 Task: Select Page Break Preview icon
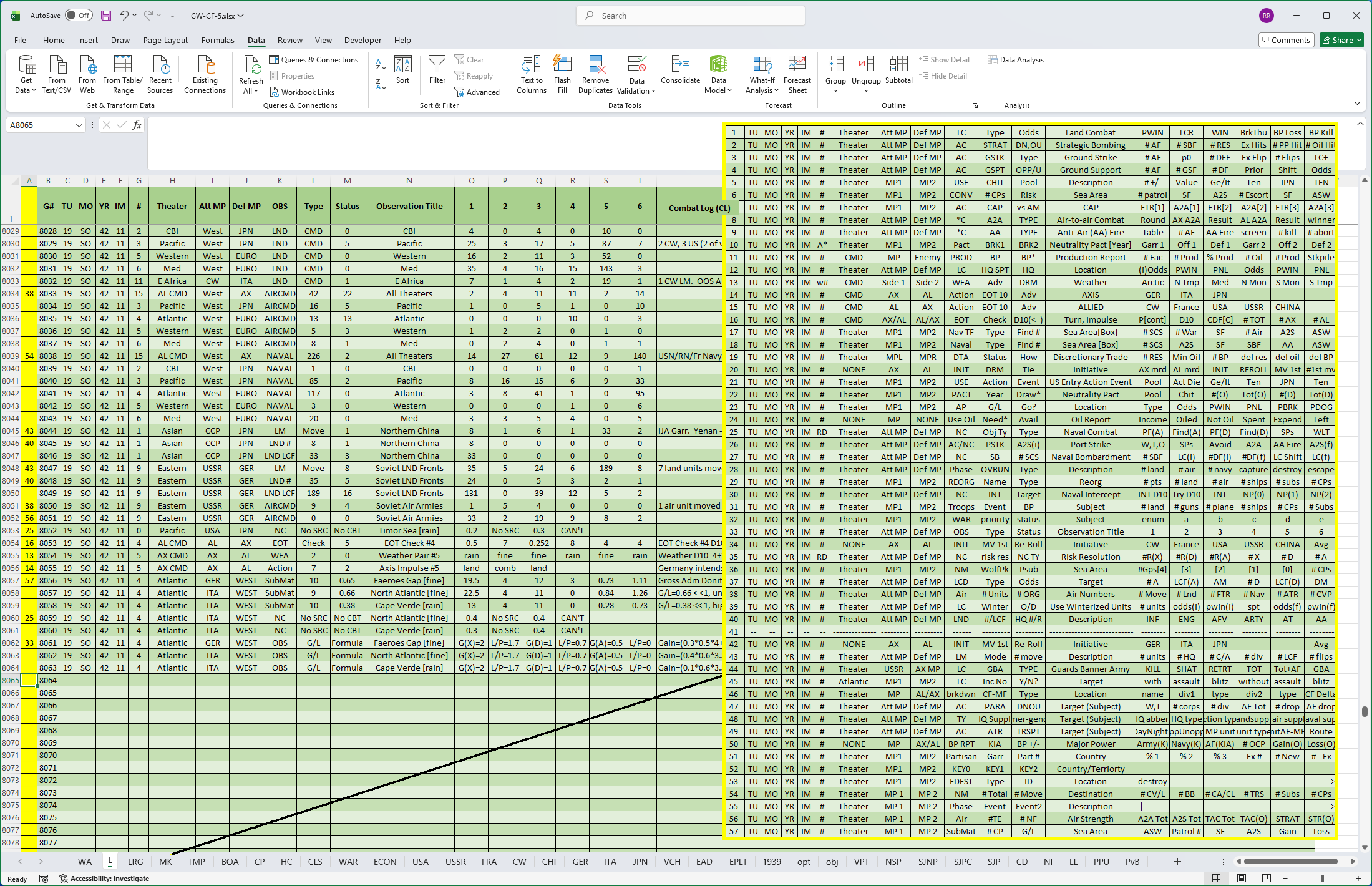1266,879
